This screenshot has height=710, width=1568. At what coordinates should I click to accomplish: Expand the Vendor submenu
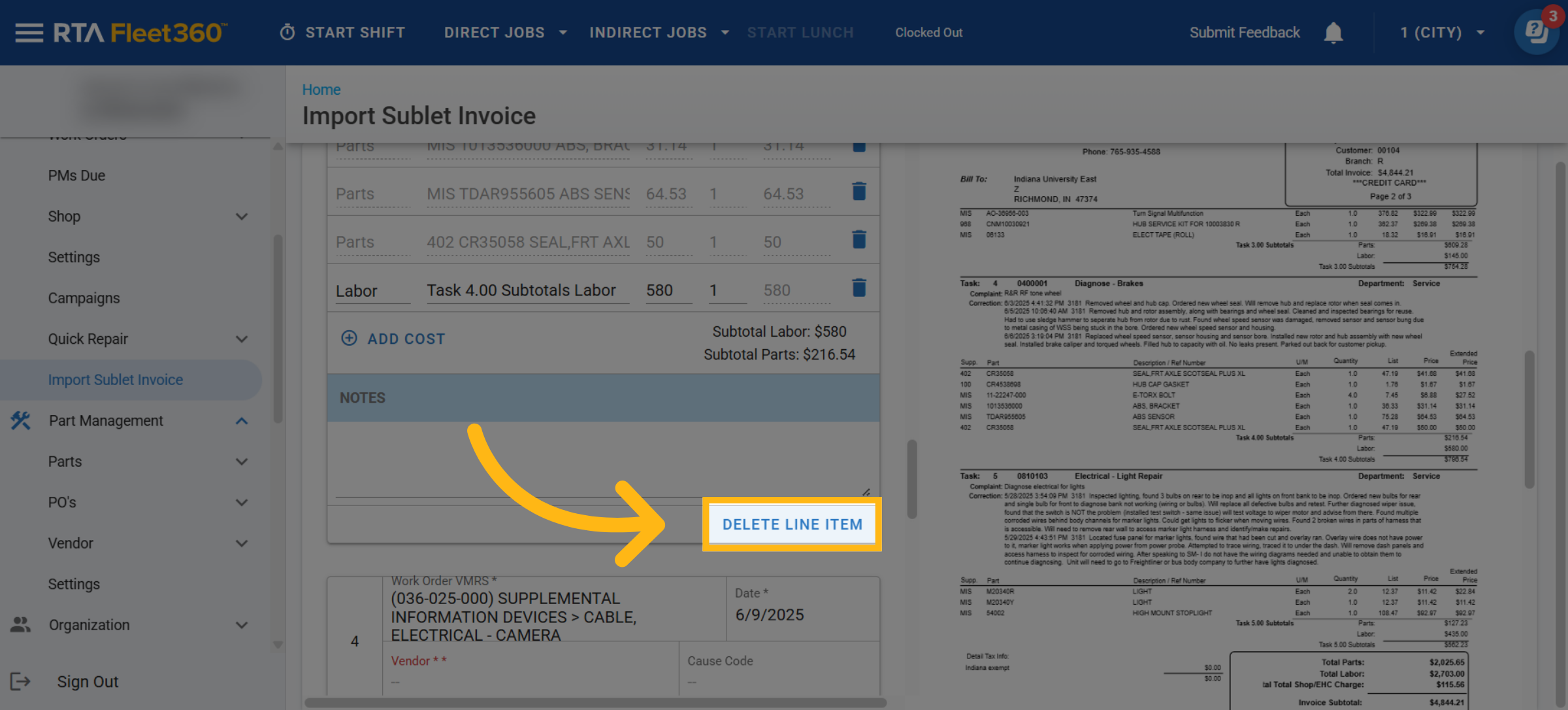click(x=241, y=543)
